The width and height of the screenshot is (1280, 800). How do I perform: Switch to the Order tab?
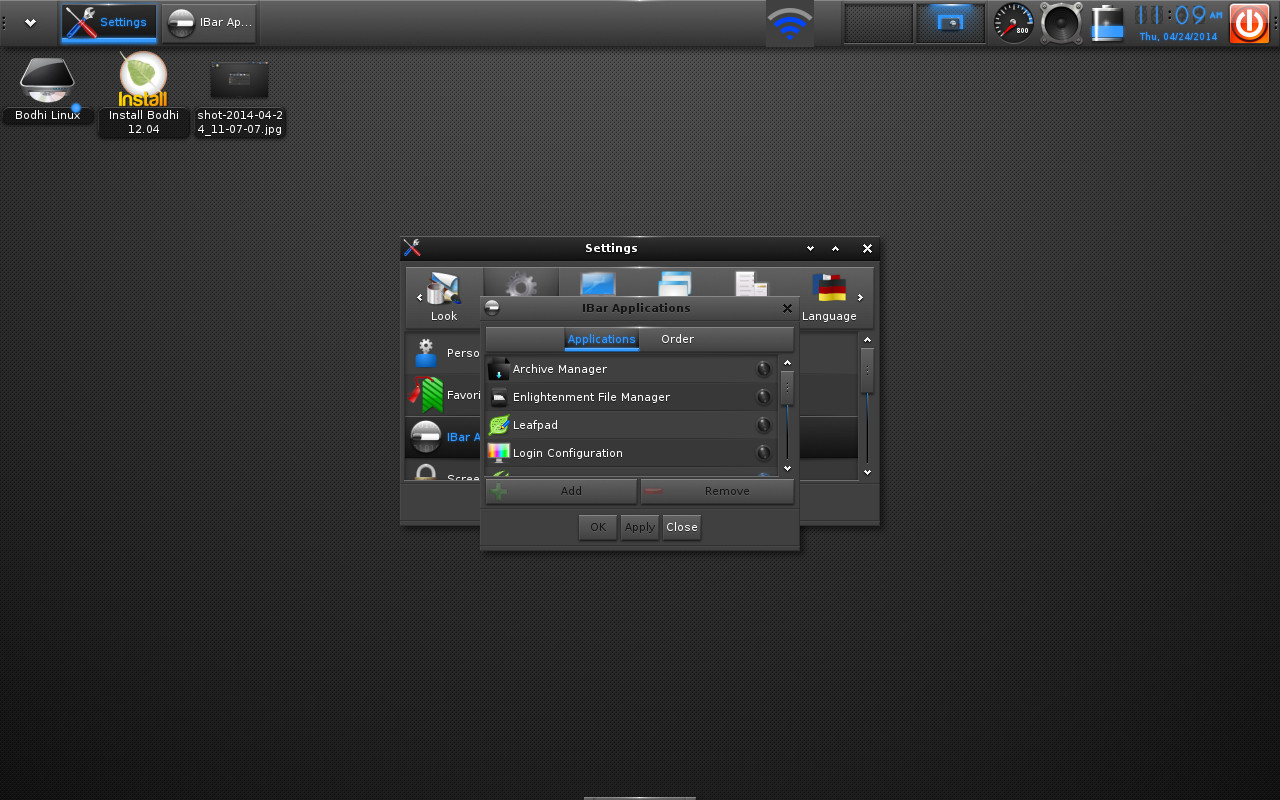[x=677, y=339]
